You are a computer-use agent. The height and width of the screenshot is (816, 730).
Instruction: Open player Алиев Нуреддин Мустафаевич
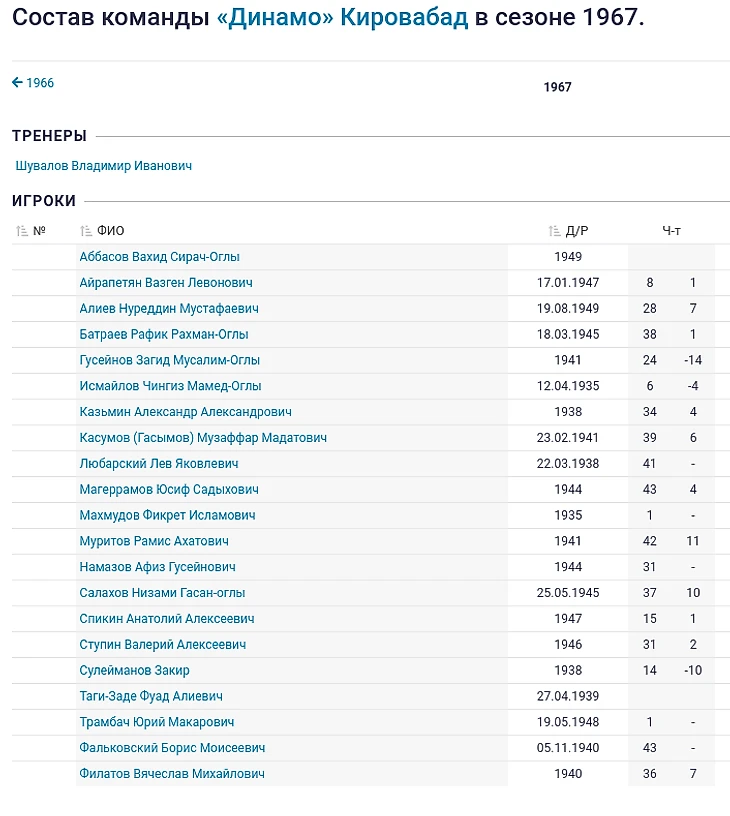pos(169,309)
